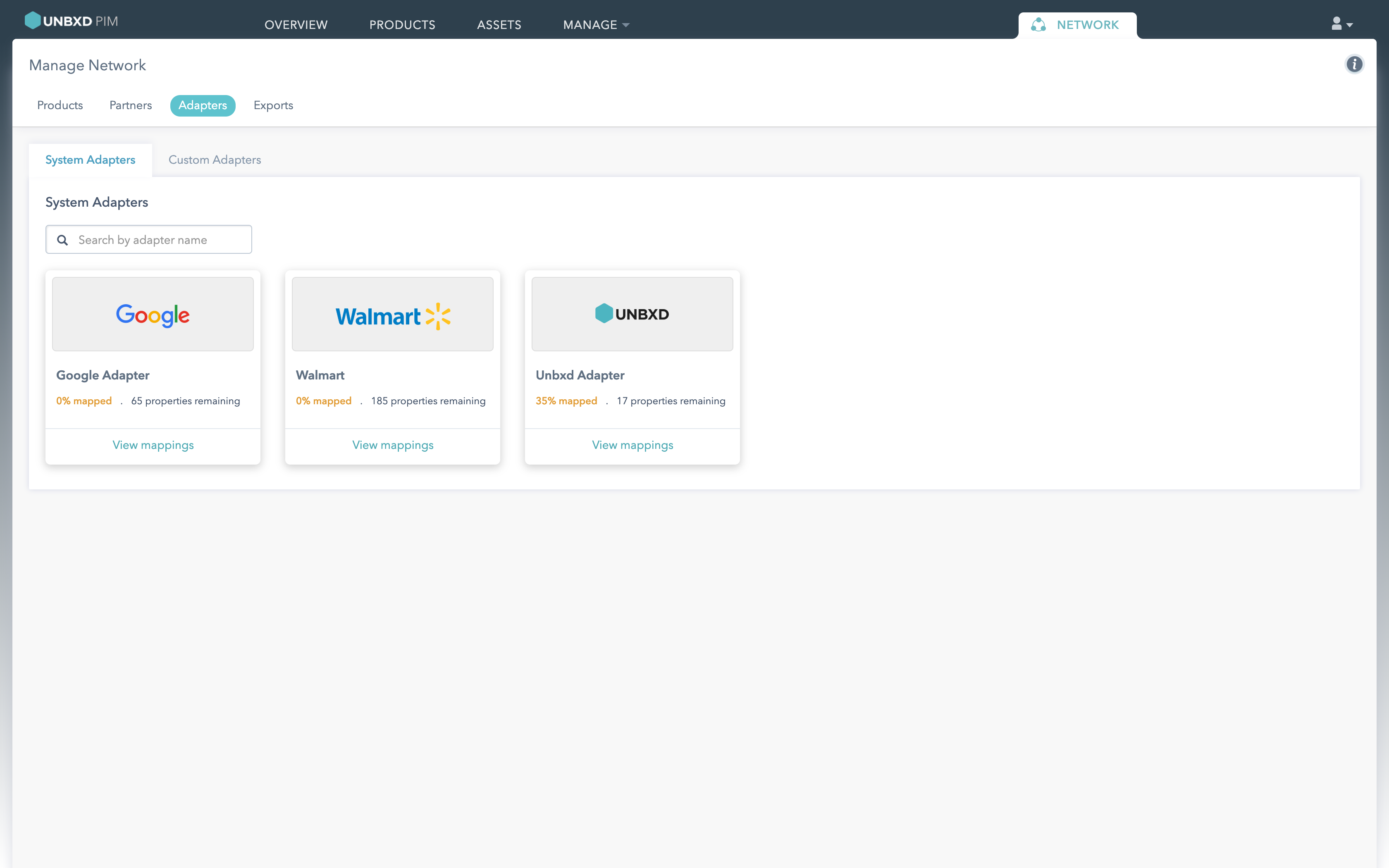Click the 17 properties remaining text
This screenshot has height=868, width=1389.
tap(671, 401)
